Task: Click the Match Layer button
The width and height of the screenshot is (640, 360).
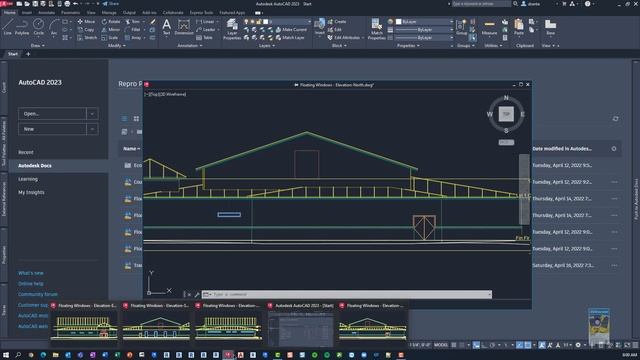Action: (x=290, y=38)
